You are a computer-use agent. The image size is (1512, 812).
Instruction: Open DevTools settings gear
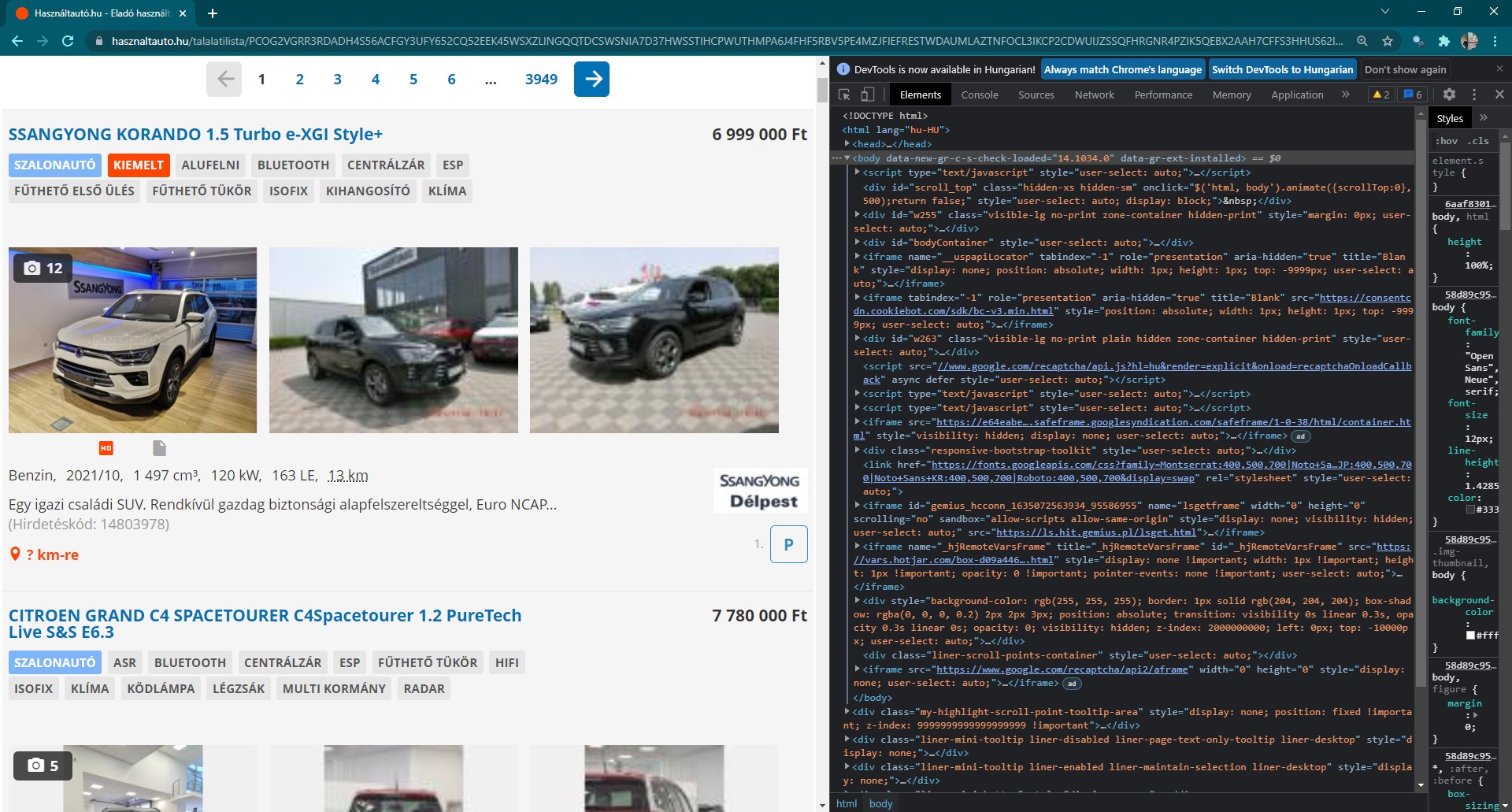[x=1449, y=95]
